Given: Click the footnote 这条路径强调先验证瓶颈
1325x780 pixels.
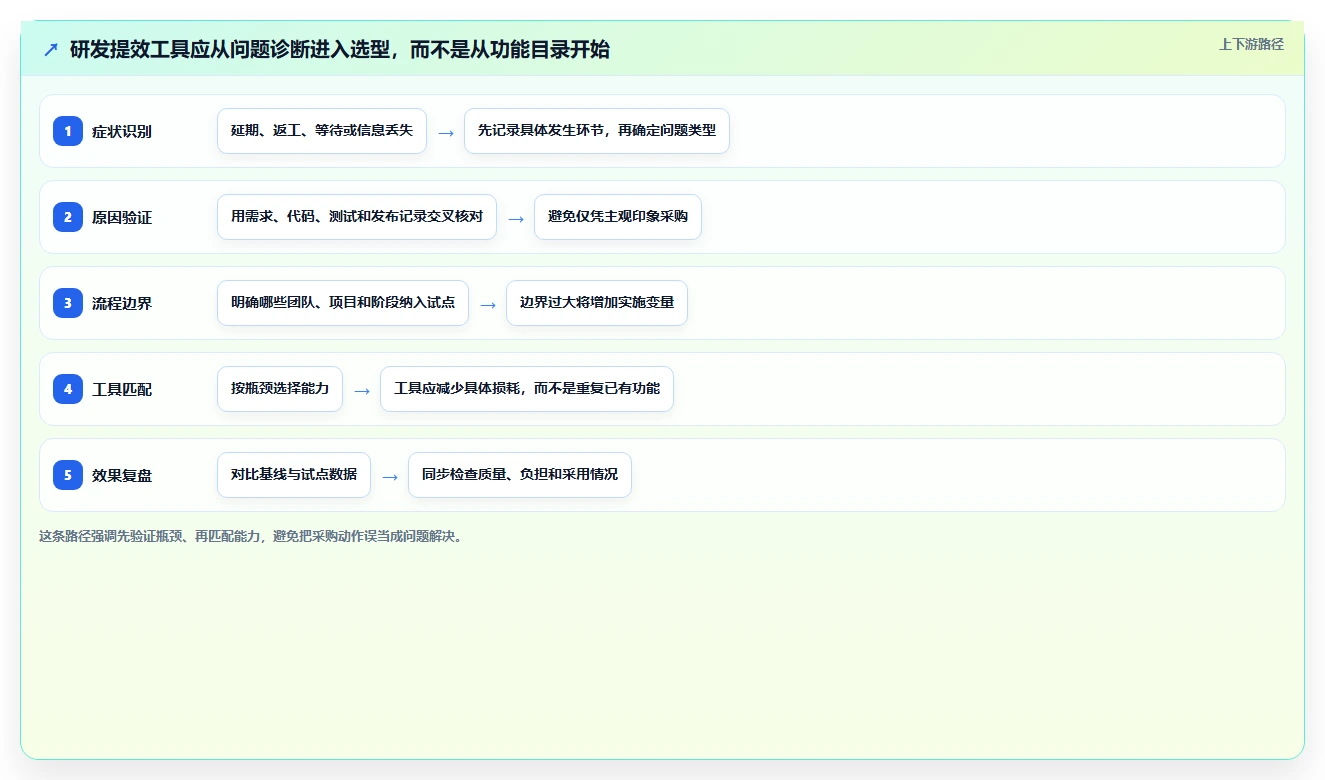Looking at the screenshot, I should [x=251, y=536].
